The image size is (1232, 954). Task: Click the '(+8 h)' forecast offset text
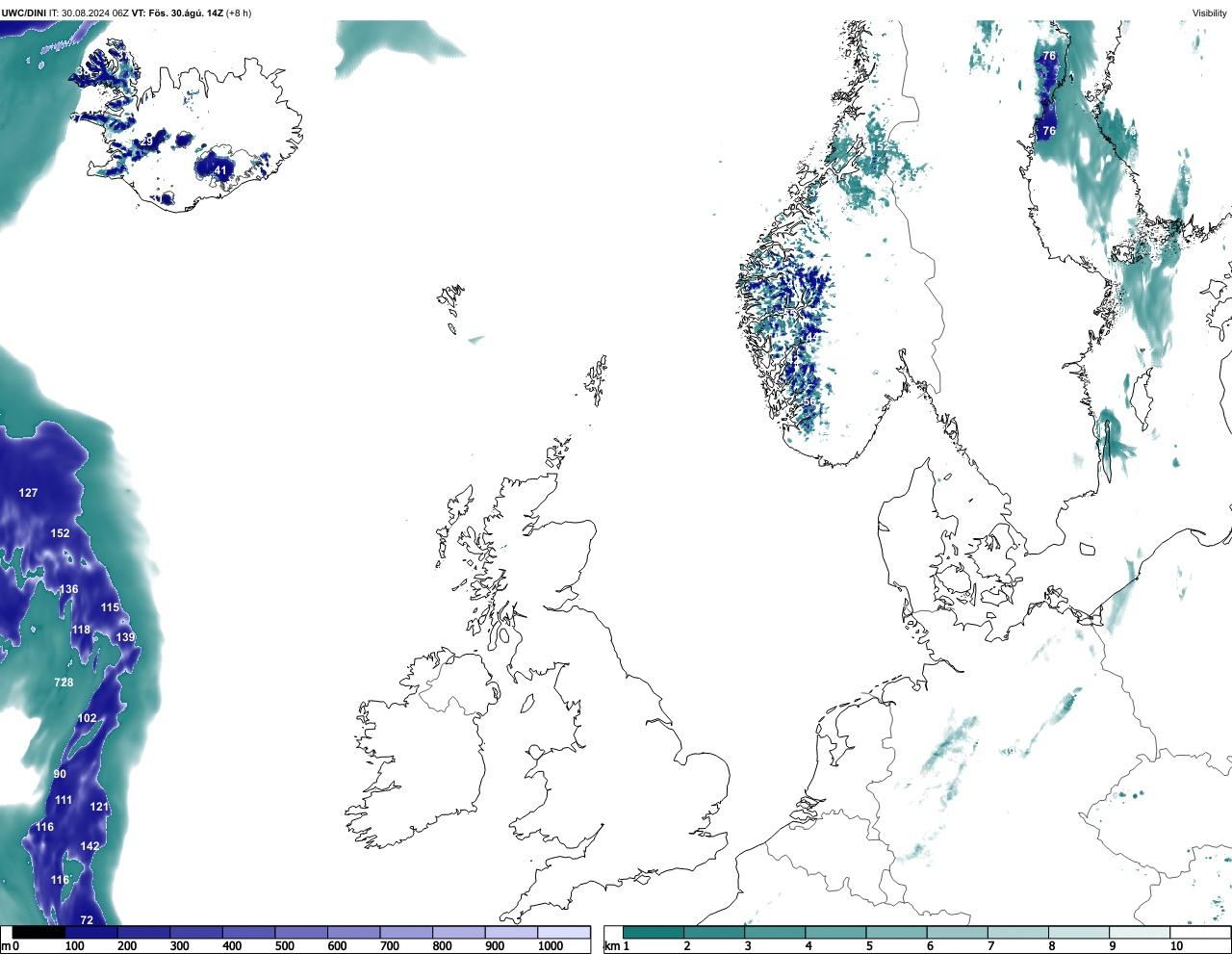coord(240,13)
